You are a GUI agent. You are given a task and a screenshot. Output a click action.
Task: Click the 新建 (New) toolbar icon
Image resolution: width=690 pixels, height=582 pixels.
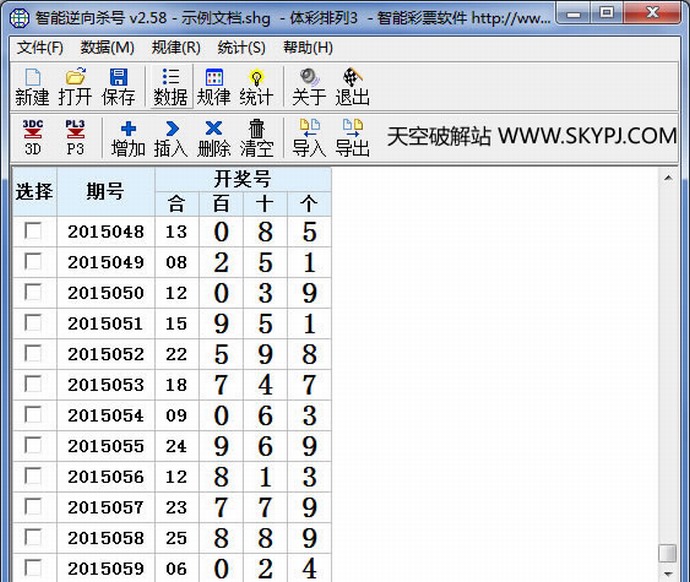click(32, 86)
